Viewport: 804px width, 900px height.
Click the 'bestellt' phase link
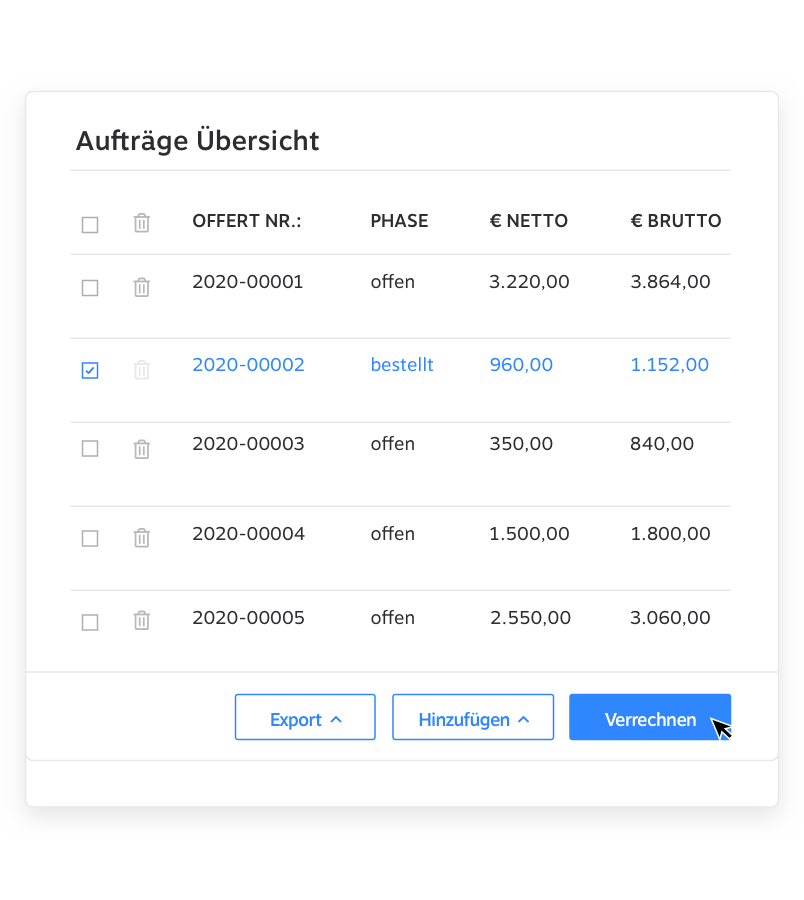tap(402, 365)
